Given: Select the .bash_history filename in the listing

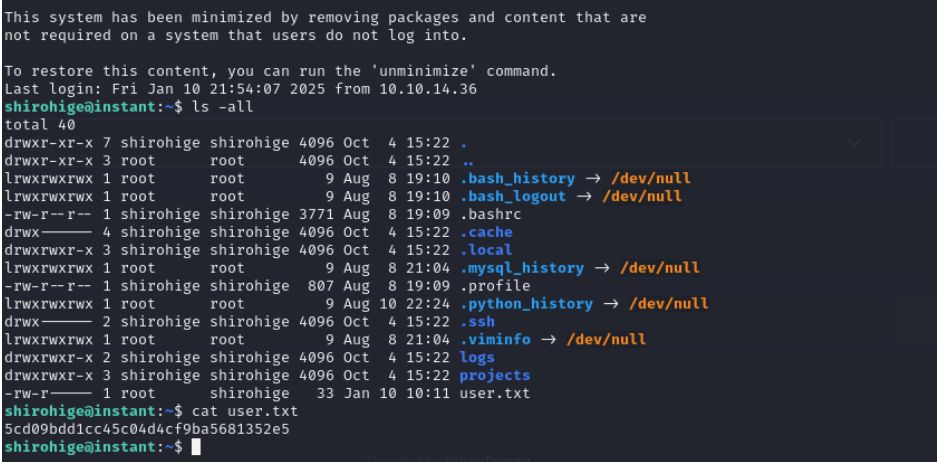Looking at the screenshot, I should [x=518, y=178].
